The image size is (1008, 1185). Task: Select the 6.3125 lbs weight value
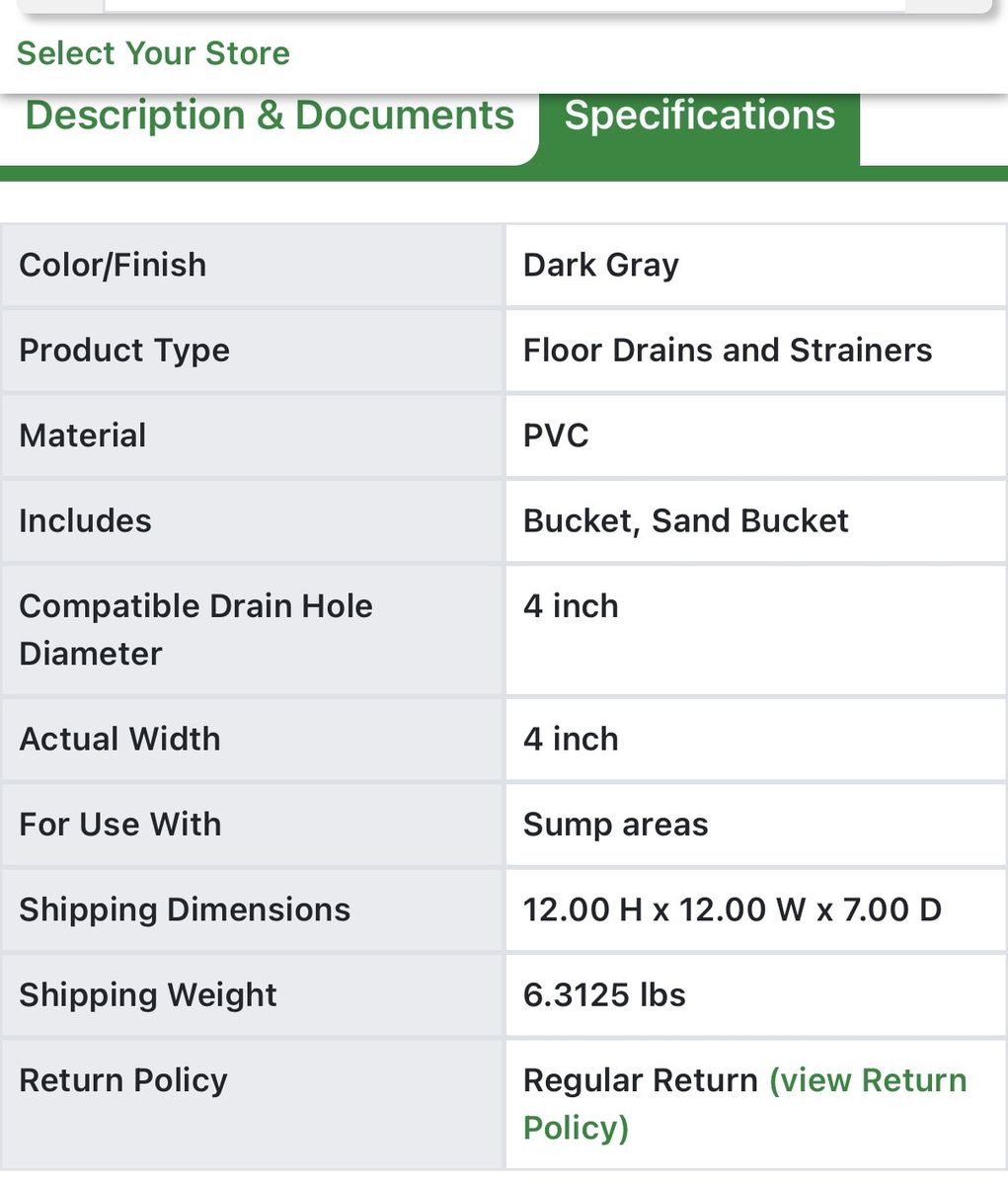pyautogui.click(x=604, y=995)
